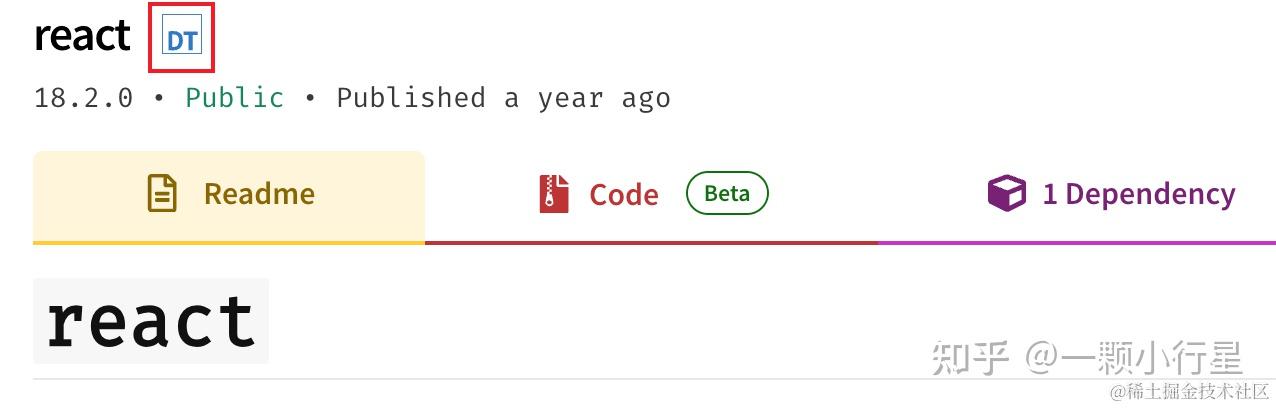Click the Readme document icon
This screenshot has width=1276, height=408.
click(x=162, y=193)
